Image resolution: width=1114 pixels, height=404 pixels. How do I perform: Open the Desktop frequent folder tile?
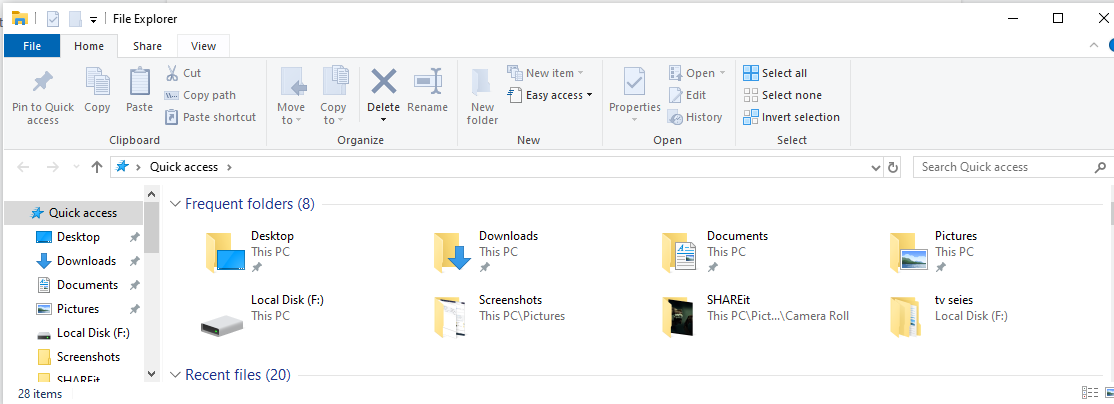point(250,251)
